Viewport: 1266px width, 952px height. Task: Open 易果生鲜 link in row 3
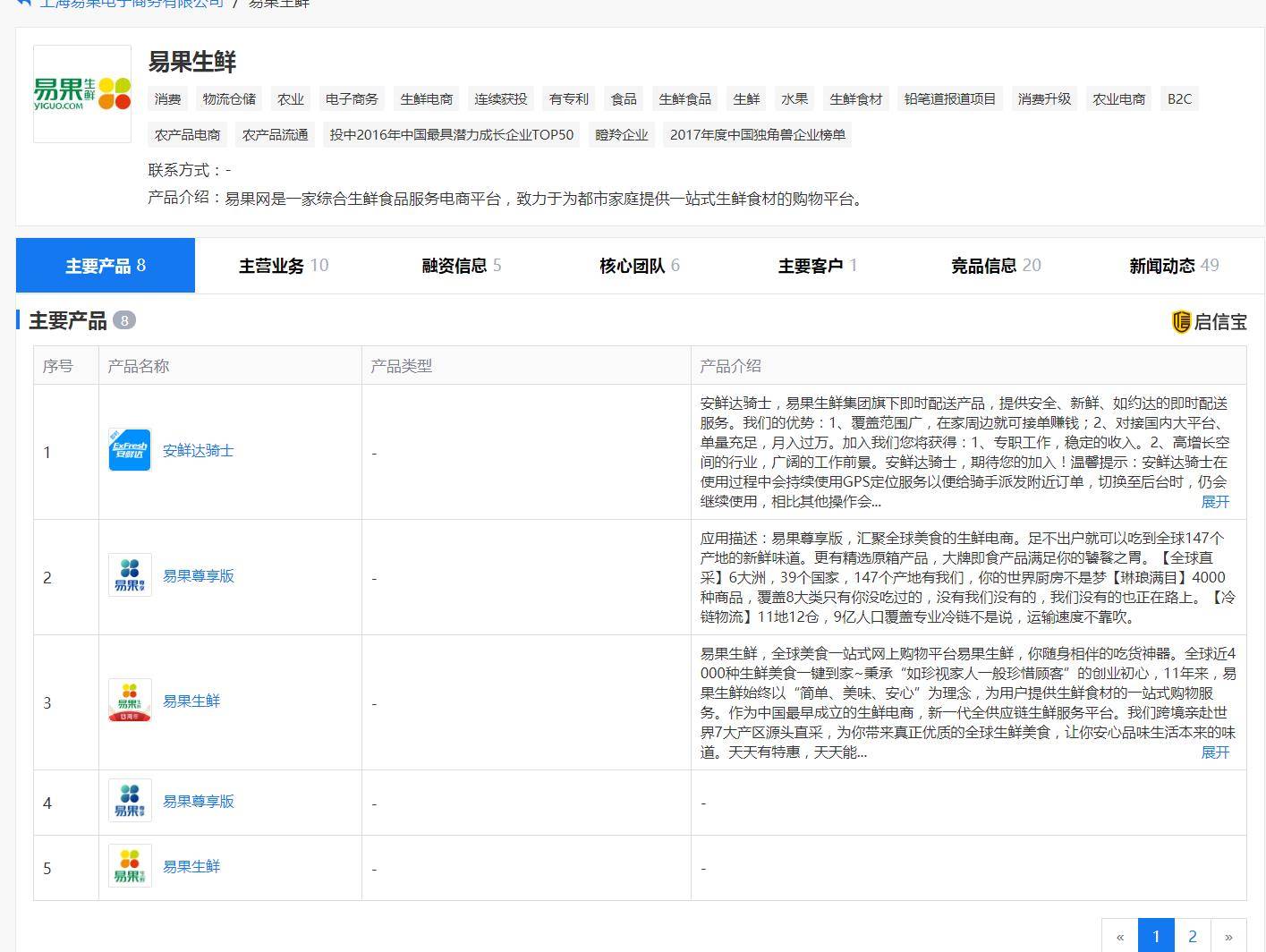click(191, 701)
